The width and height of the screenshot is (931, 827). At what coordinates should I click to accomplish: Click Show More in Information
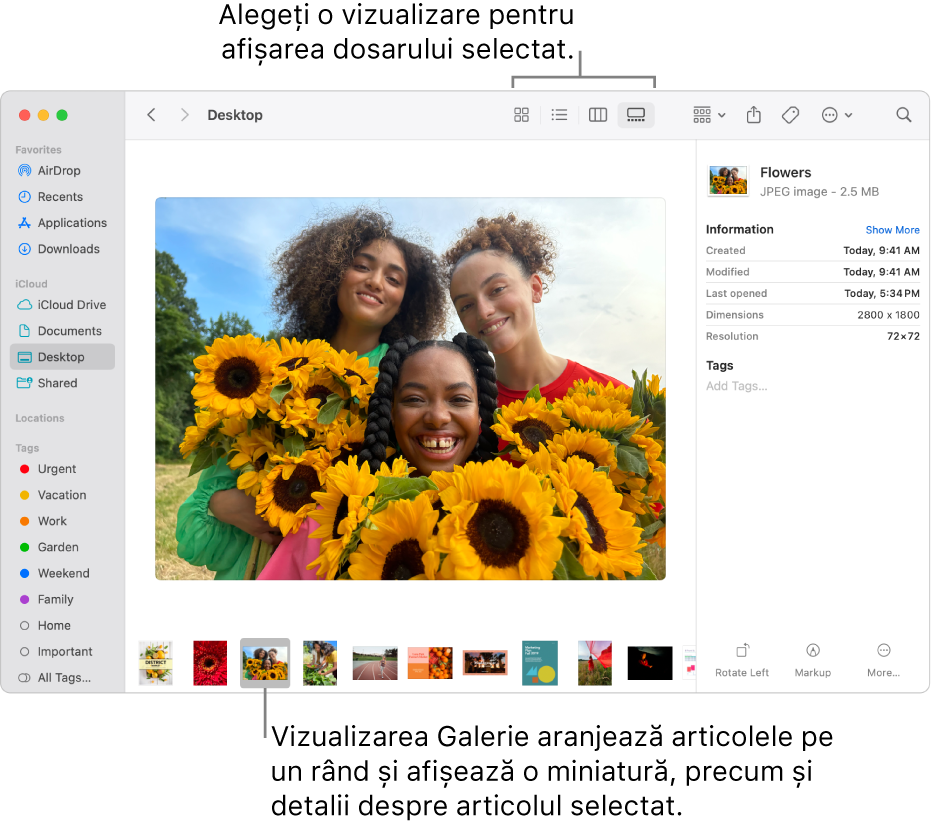pyautogui.click(x=892, y=230)
